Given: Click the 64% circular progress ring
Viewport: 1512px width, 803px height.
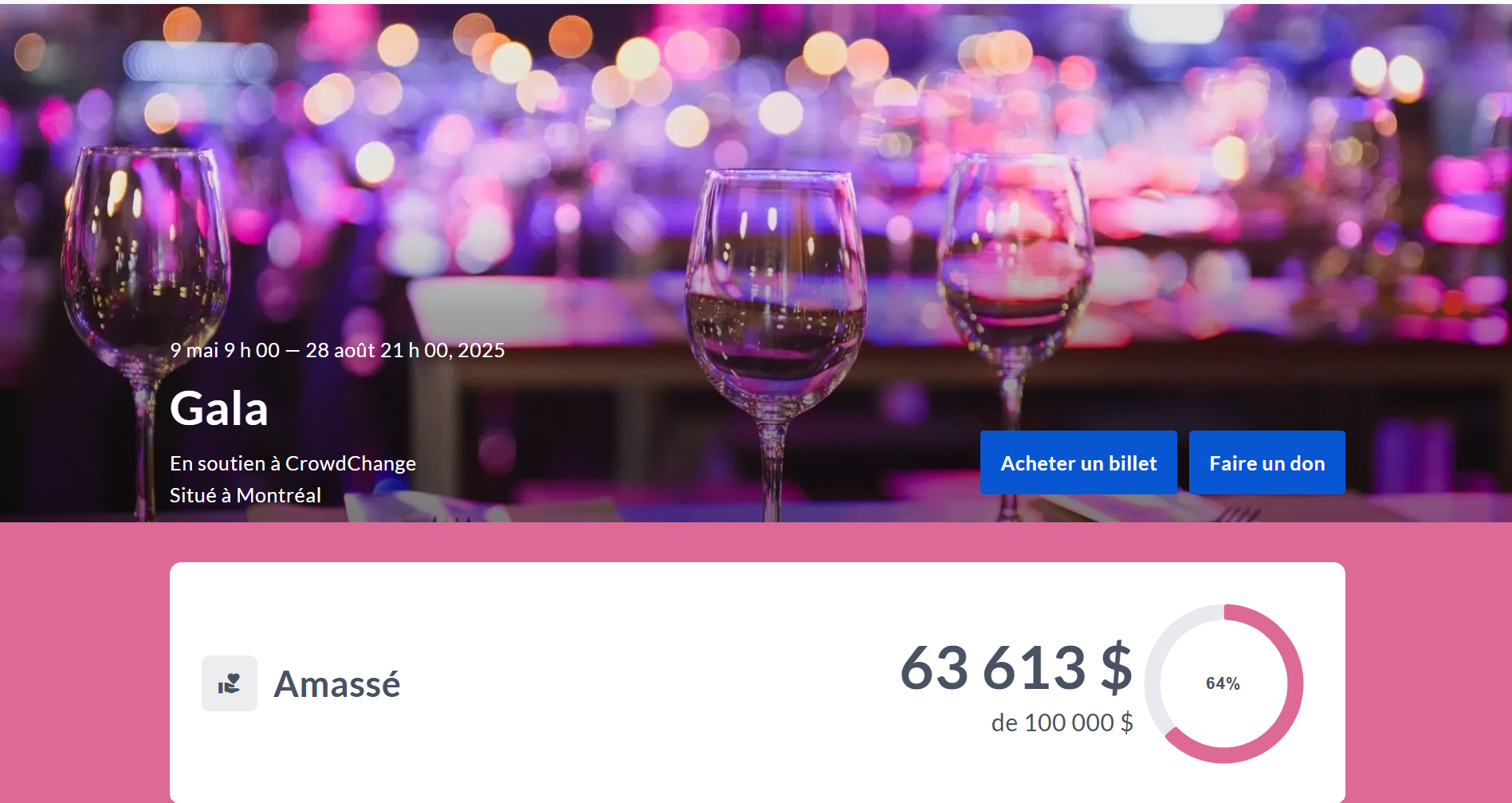Looking at the screenshot, I should pos(1223,683).
